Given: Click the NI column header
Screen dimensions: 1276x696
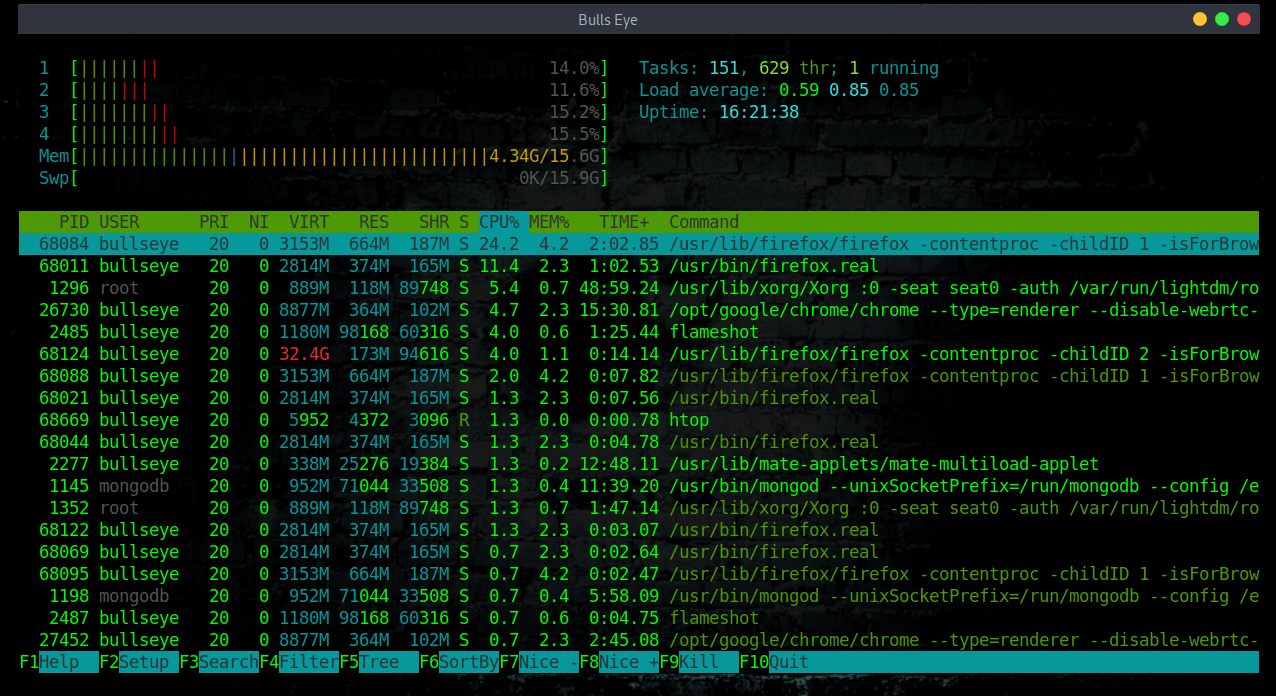Looking at the screenshot, I should pos(259,222).
